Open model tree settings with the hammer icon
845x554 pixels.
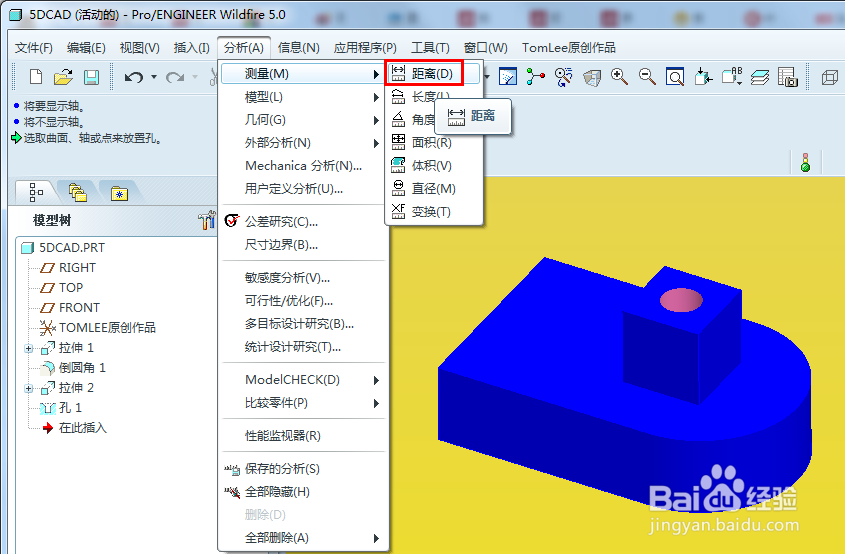tap(206, 220)
